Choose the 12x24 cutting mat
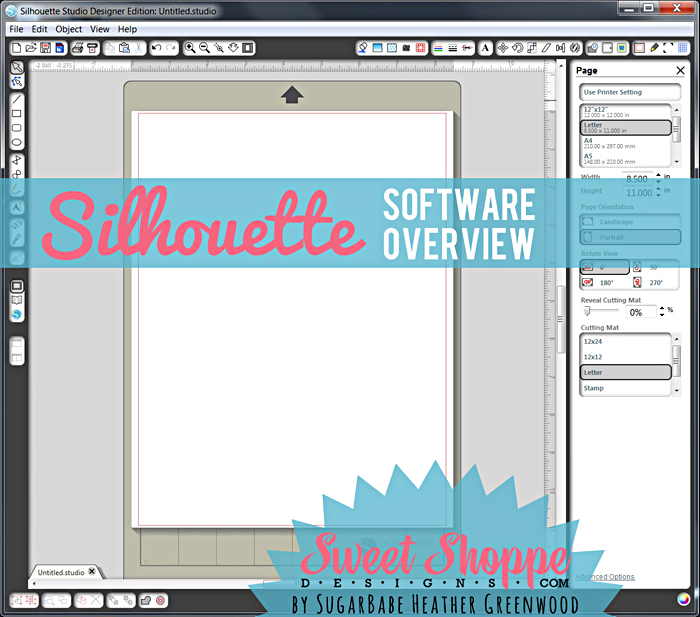 (x=625, y=342)
